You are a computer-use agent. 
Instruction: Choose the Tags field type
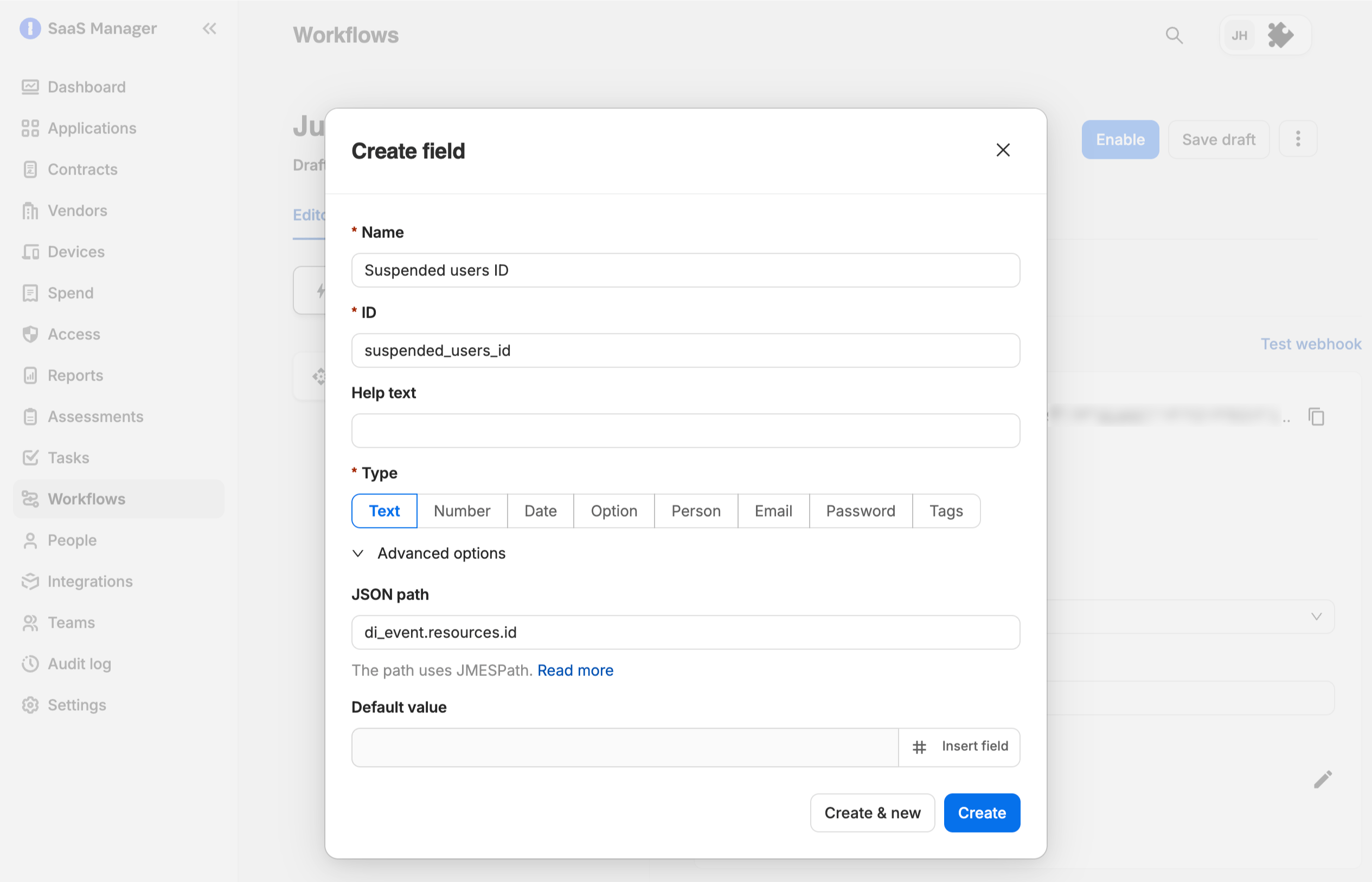[x=946, y=511]
